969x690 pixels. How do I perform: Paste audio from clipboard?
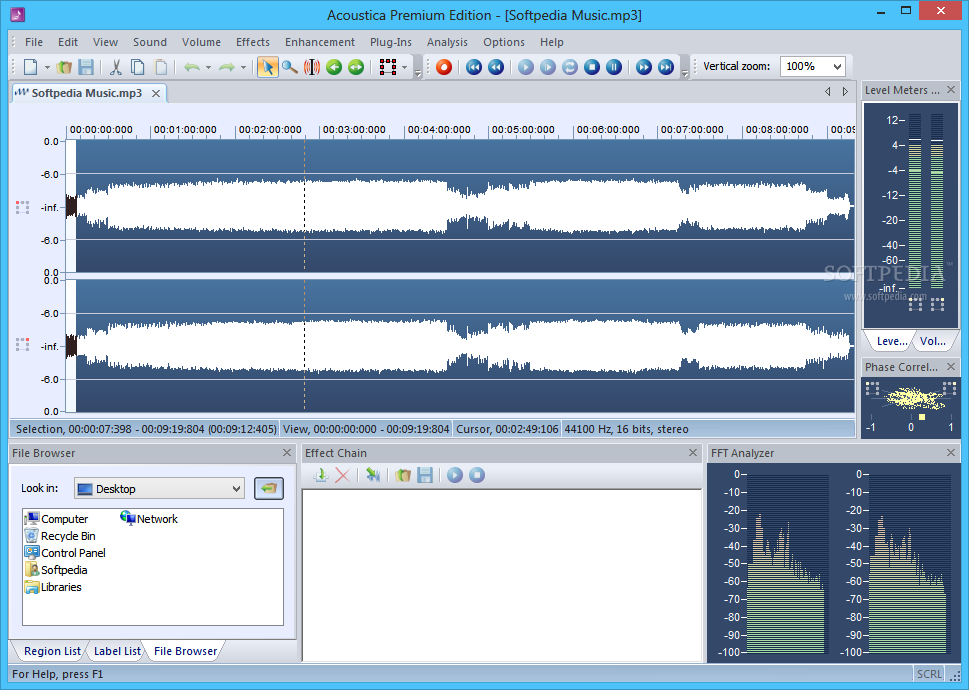[x=160, y=67]
